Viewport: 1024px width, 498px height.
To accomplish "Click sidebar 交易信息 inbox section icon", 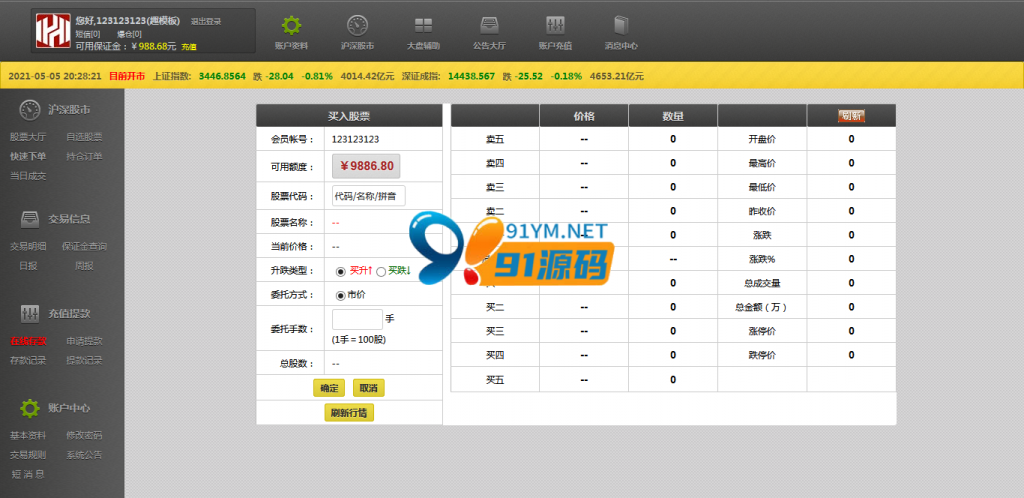I will 29,219.
